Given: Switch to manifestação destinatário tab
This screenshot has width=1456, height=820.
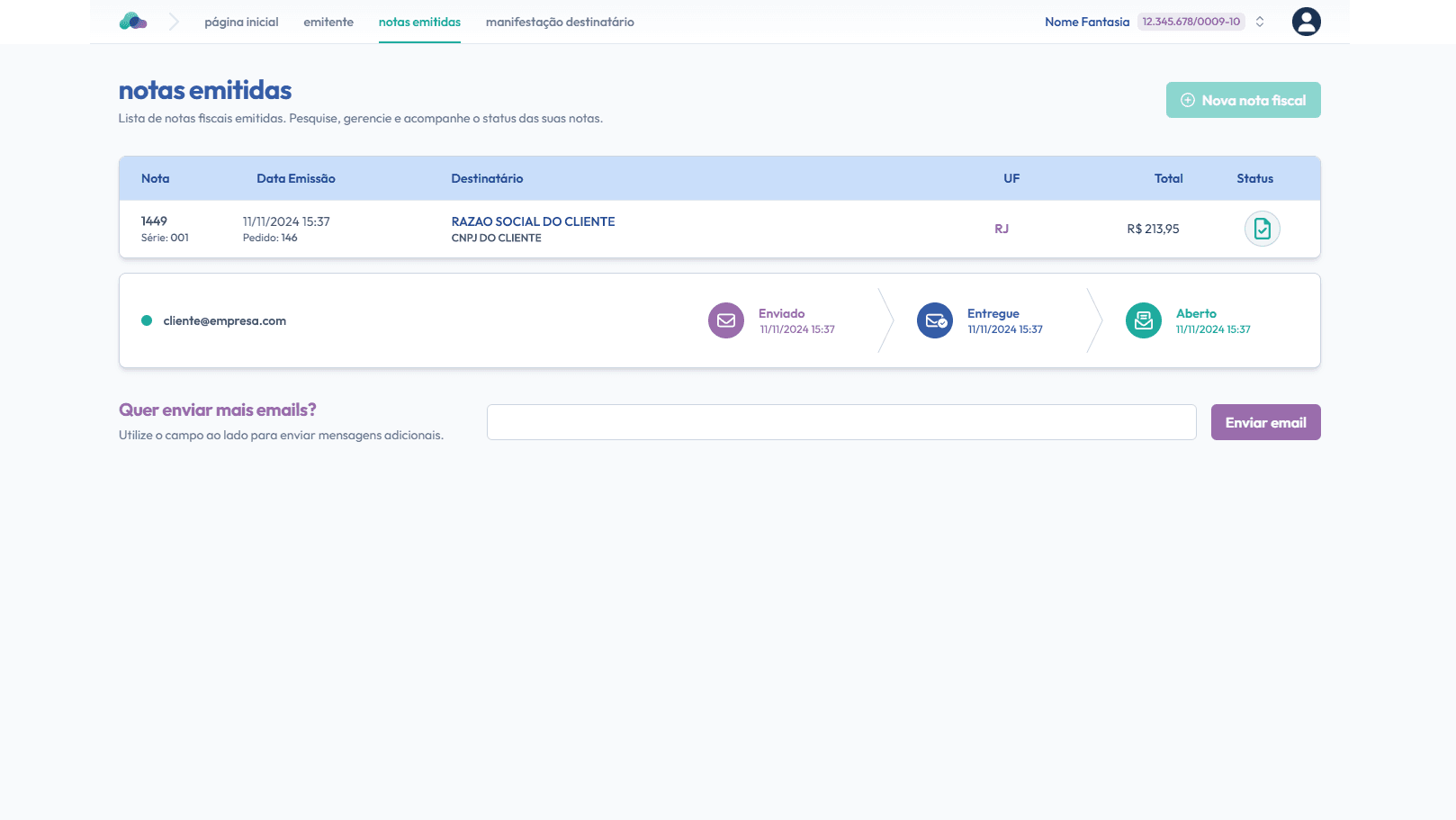Looking at the screenshot, I should coord(560,22).
